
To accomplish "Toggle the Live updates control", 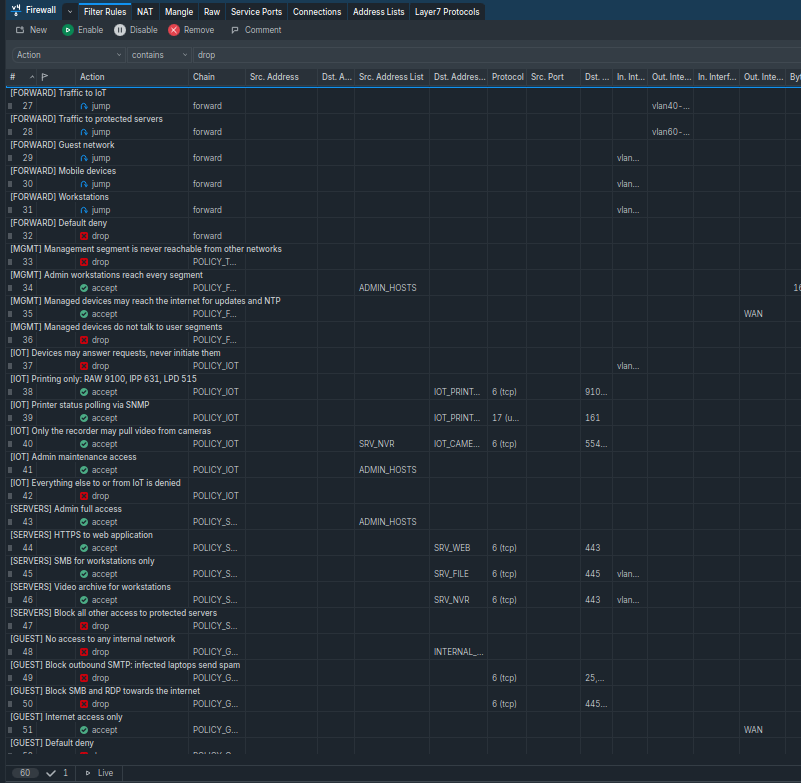I will (x=99, y=773).
